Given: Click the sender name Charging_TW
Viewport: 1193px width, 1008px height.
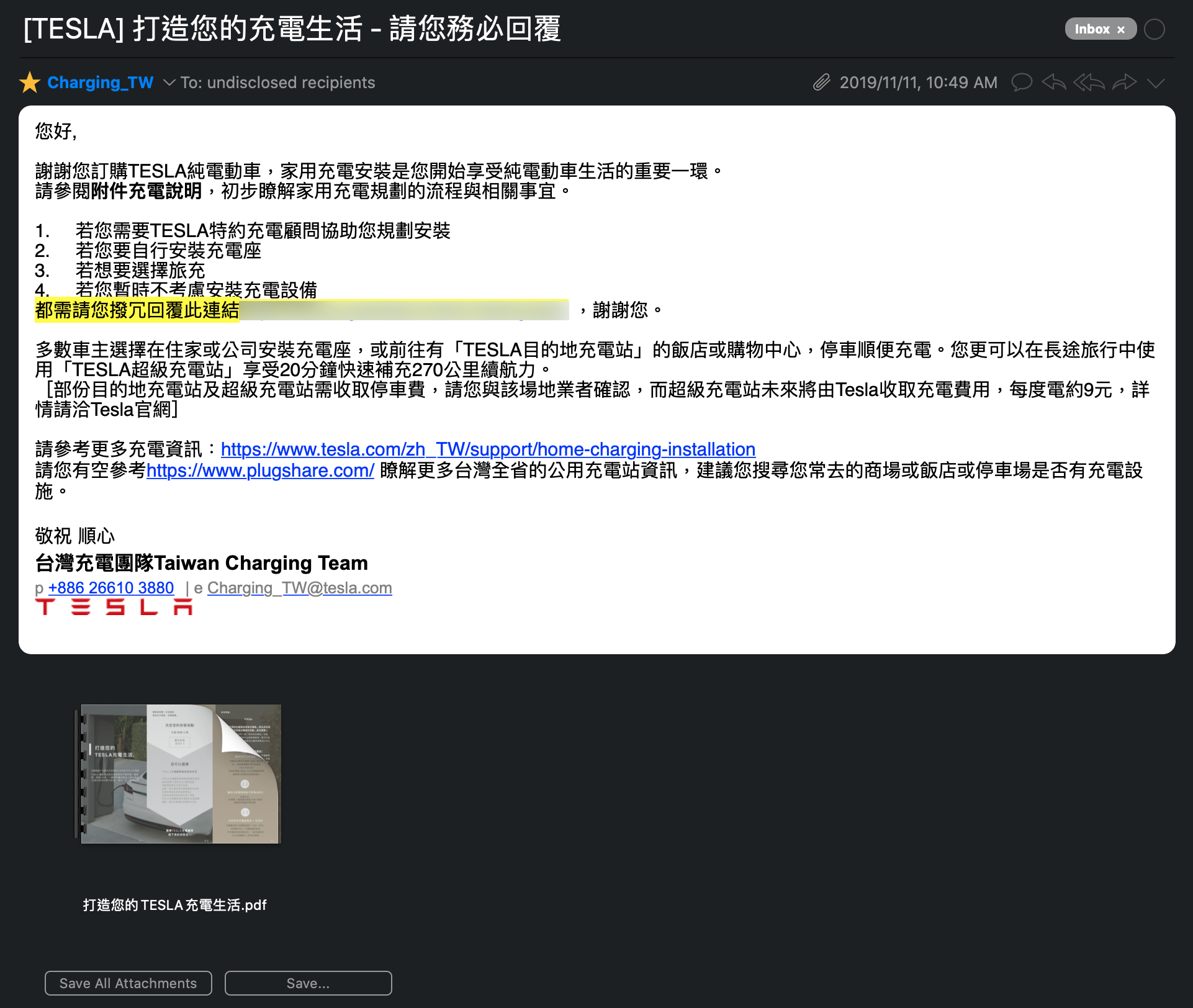Looking at the screenshot, I should [101, 83].
